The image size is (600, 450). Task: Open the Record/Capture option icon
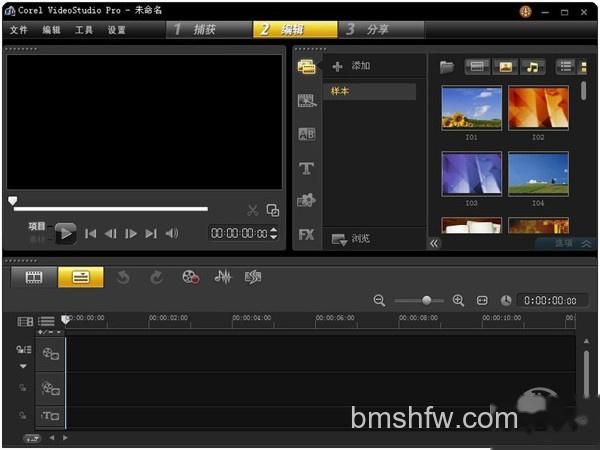click(x=191, y=277)
